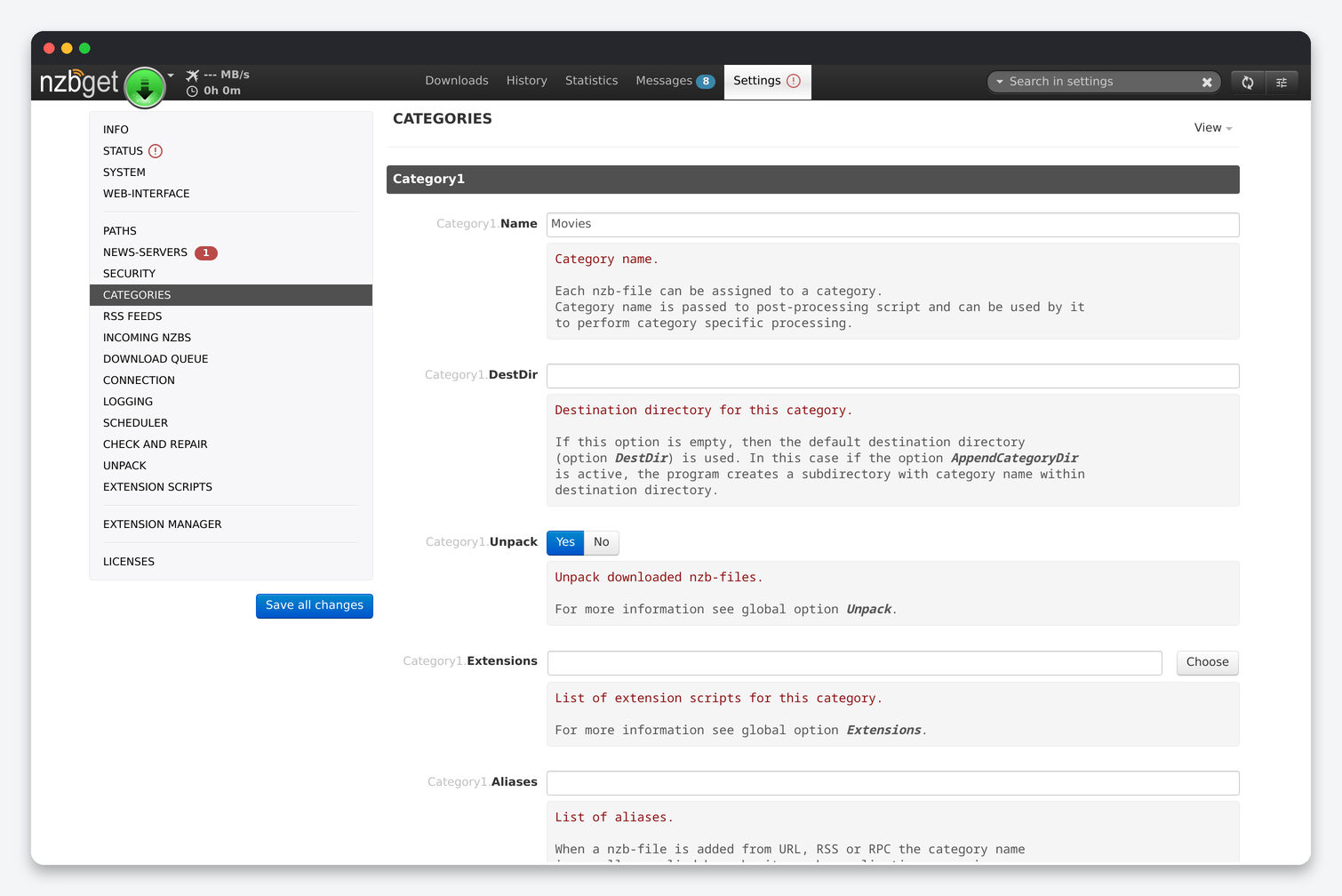Open the speed limit airplane icon

192,76
